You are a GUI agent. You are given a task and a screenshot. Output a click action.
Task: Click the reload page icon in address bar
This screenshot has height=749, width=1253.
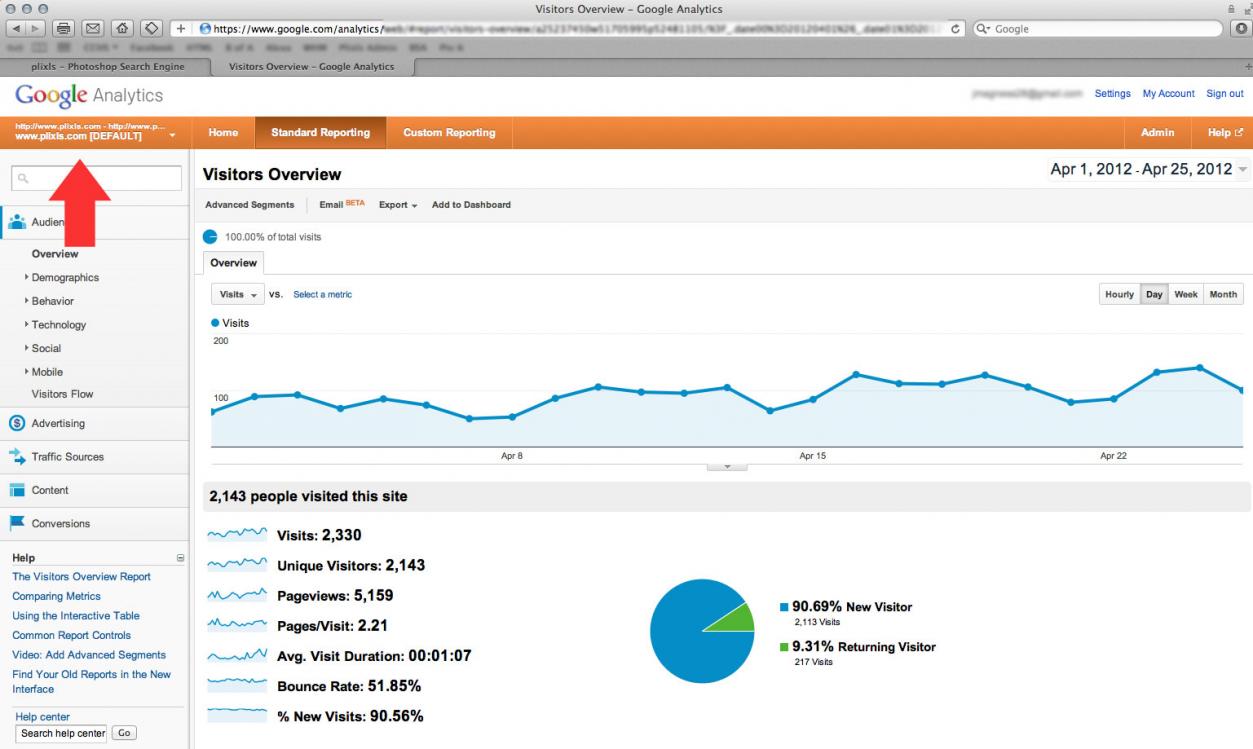coord(957,29)
